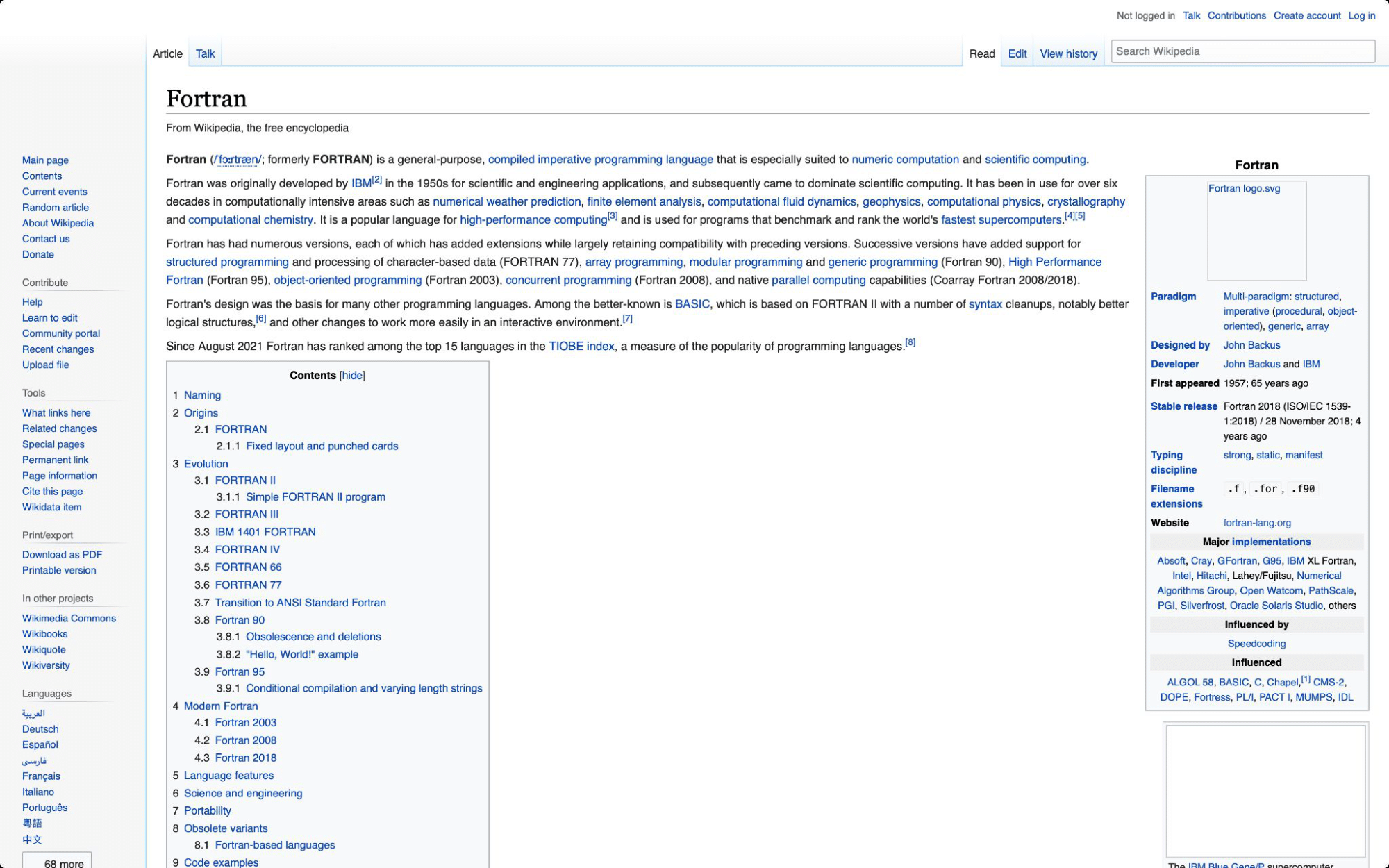Switch to the Talk tab
This screenshot has height=868, width=1389.
click(205, 53)
